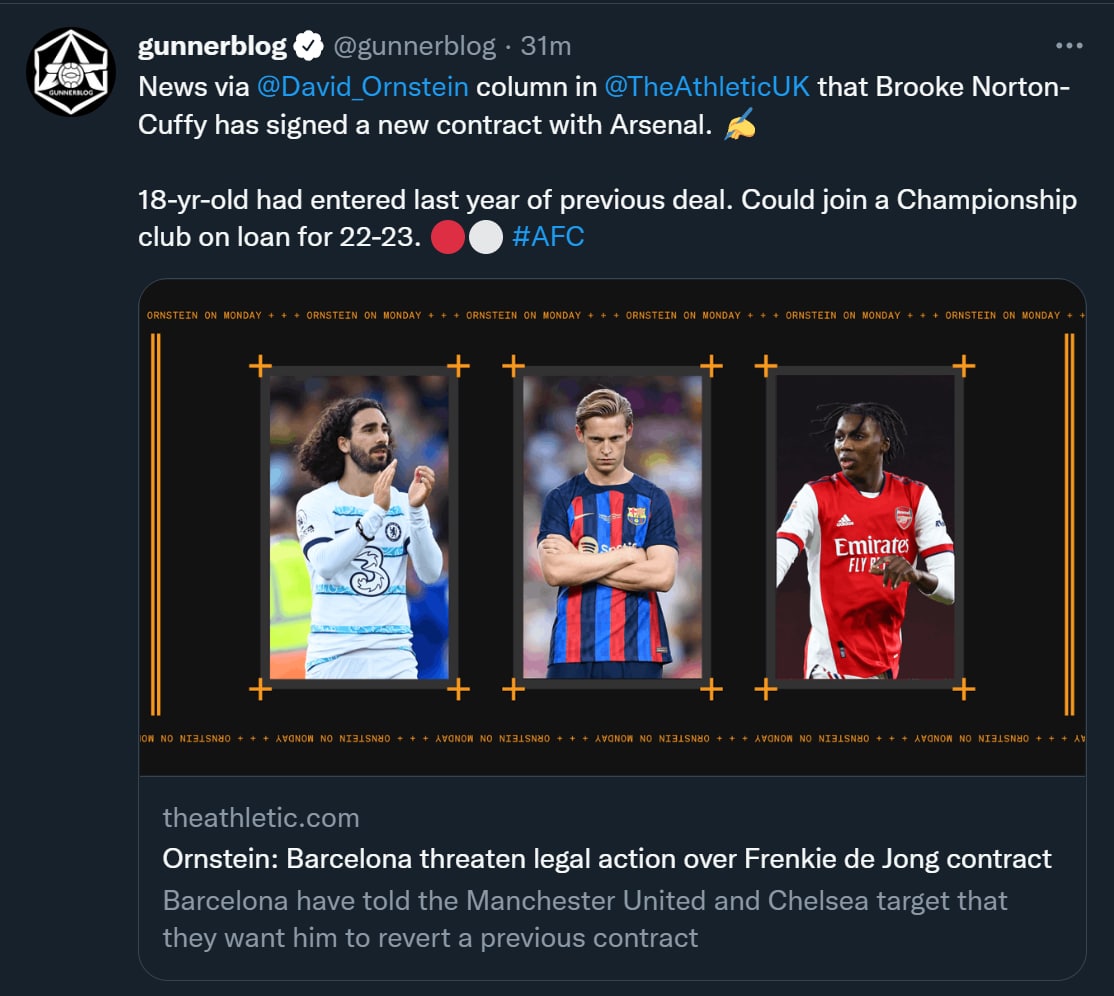Click the @gunnerblog handle
The height and width of the screenshot is (996, 1114).
(x=414, y=46)
